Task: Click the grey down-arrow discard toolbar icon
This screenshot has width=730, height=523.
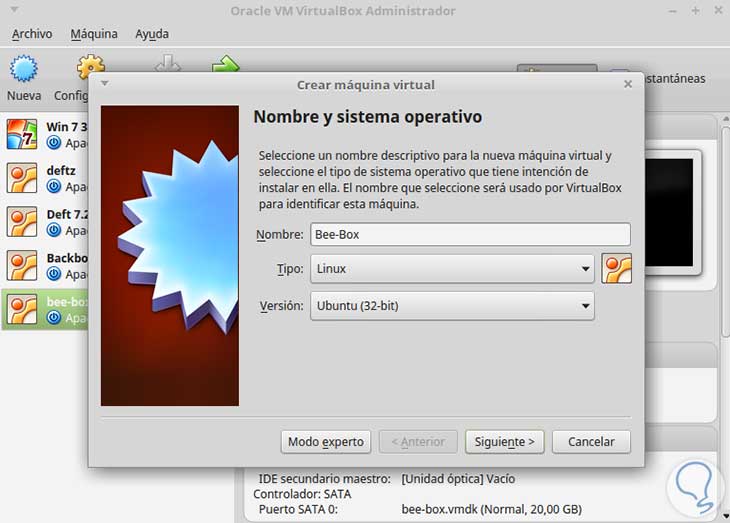Action: (x=168, y=63)
